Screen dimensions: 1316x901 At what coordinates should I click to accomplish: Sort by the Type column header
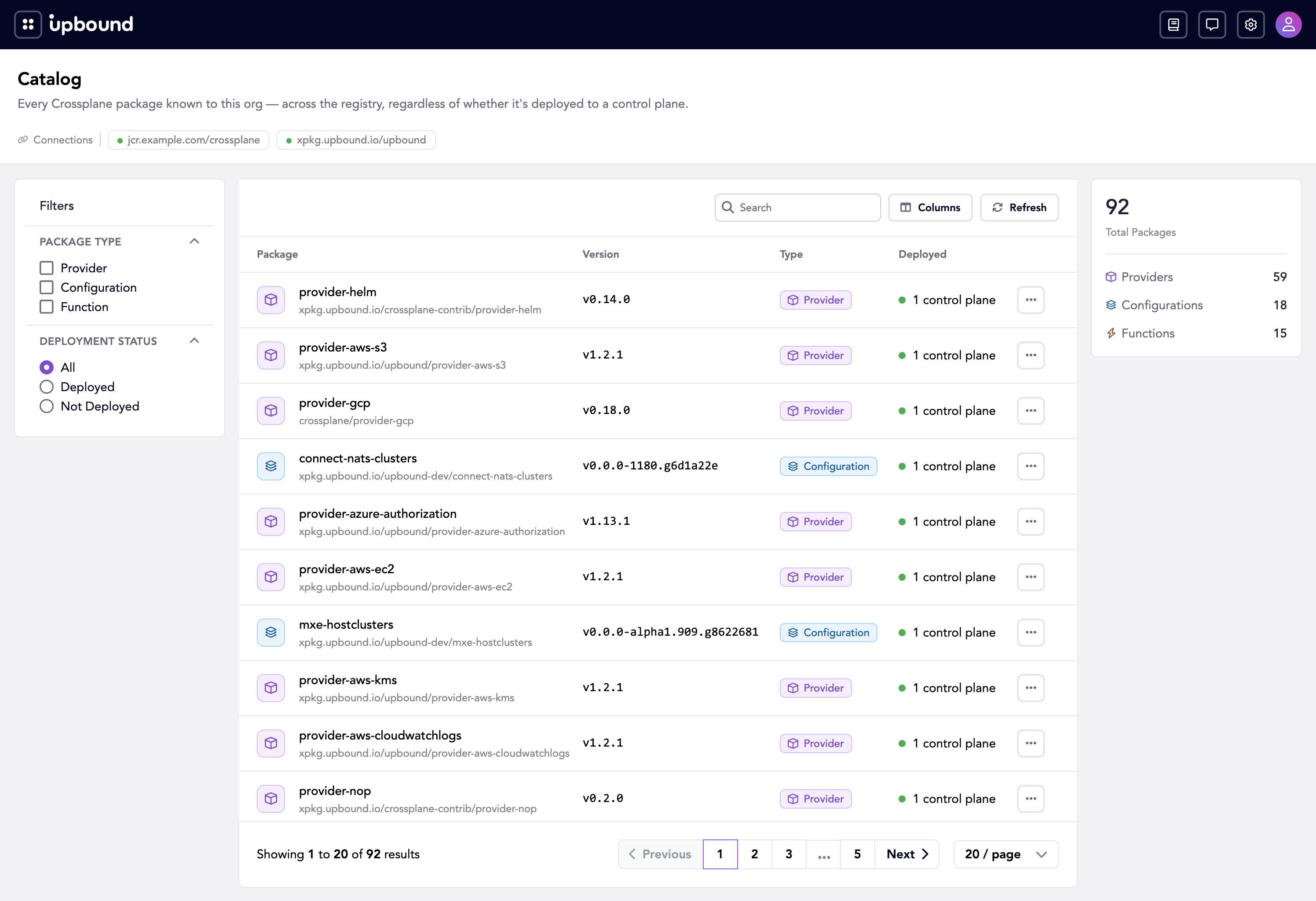tap(791, 254)
